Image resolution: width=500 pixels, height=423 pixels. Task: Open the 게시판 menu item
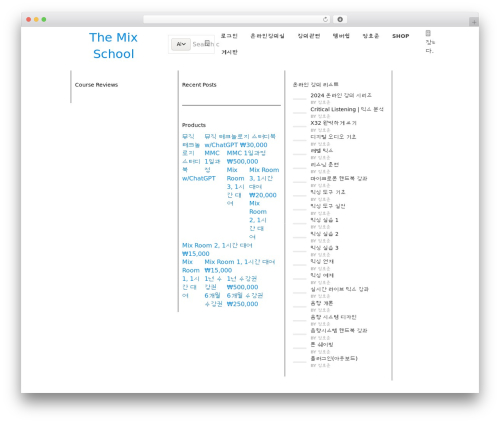coord(229,52)
